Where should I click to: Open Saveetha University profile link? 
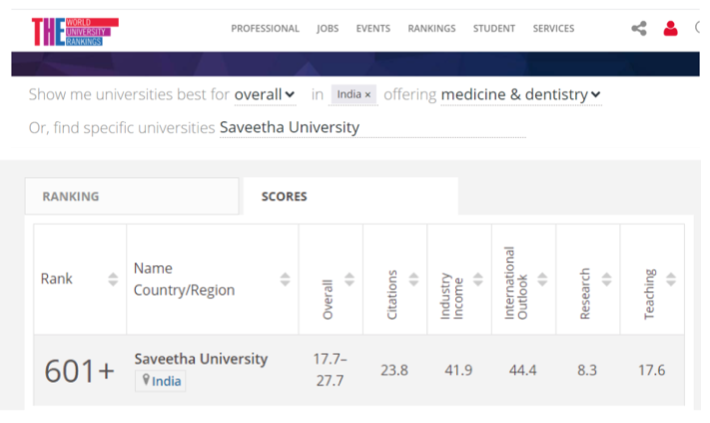click(x=201, y=359)
